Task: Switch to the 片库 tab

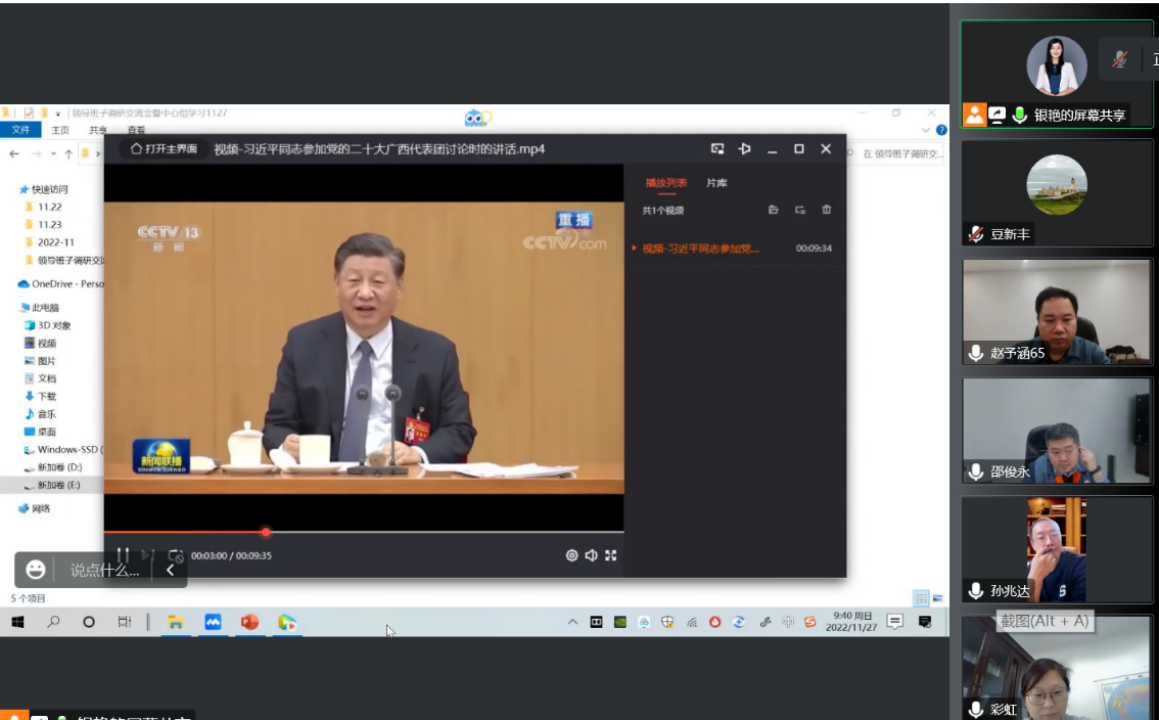Action: coord(716,183)
